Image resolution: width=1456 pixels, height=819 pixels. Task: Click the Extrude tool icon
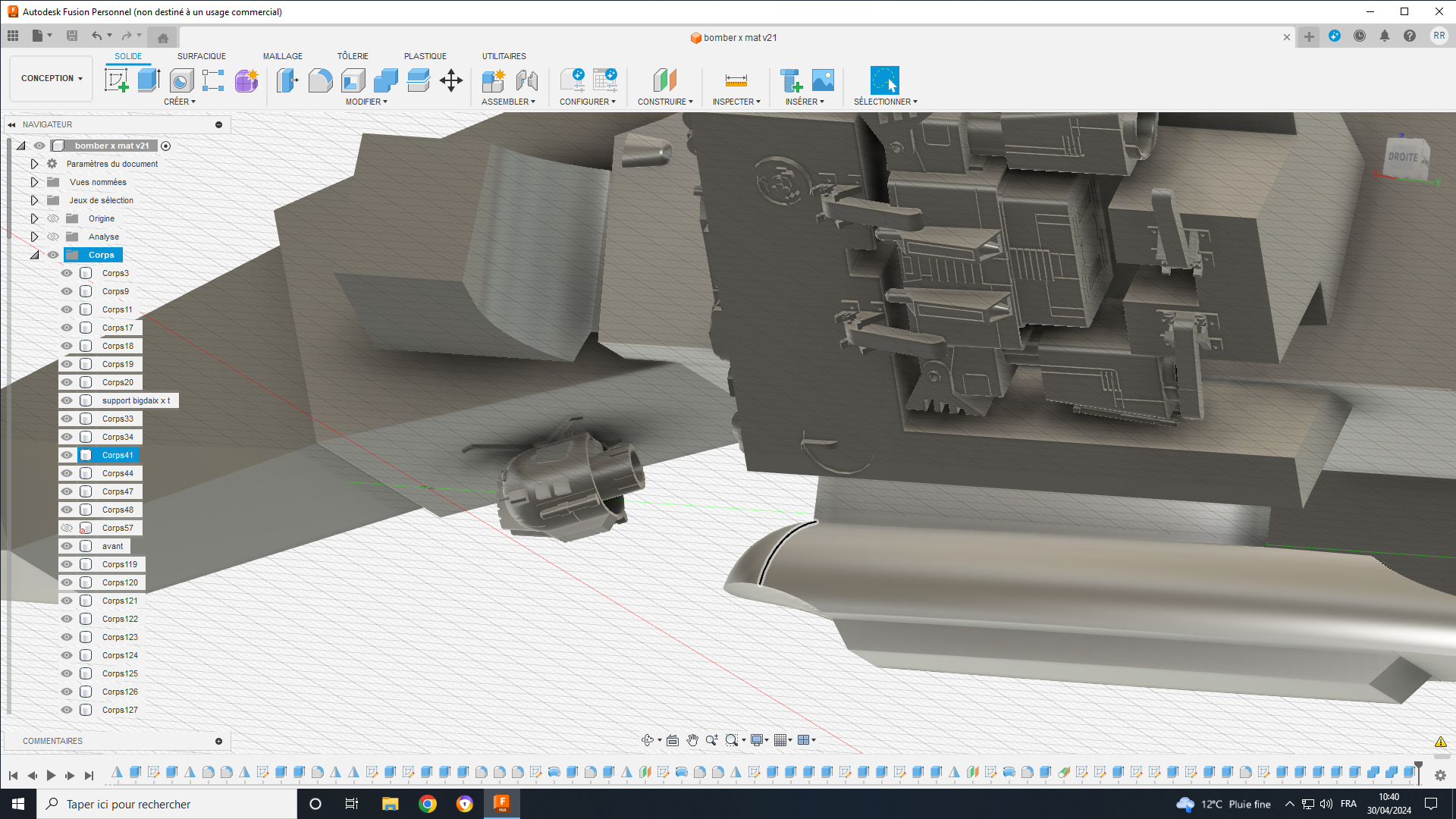(149, 80)
